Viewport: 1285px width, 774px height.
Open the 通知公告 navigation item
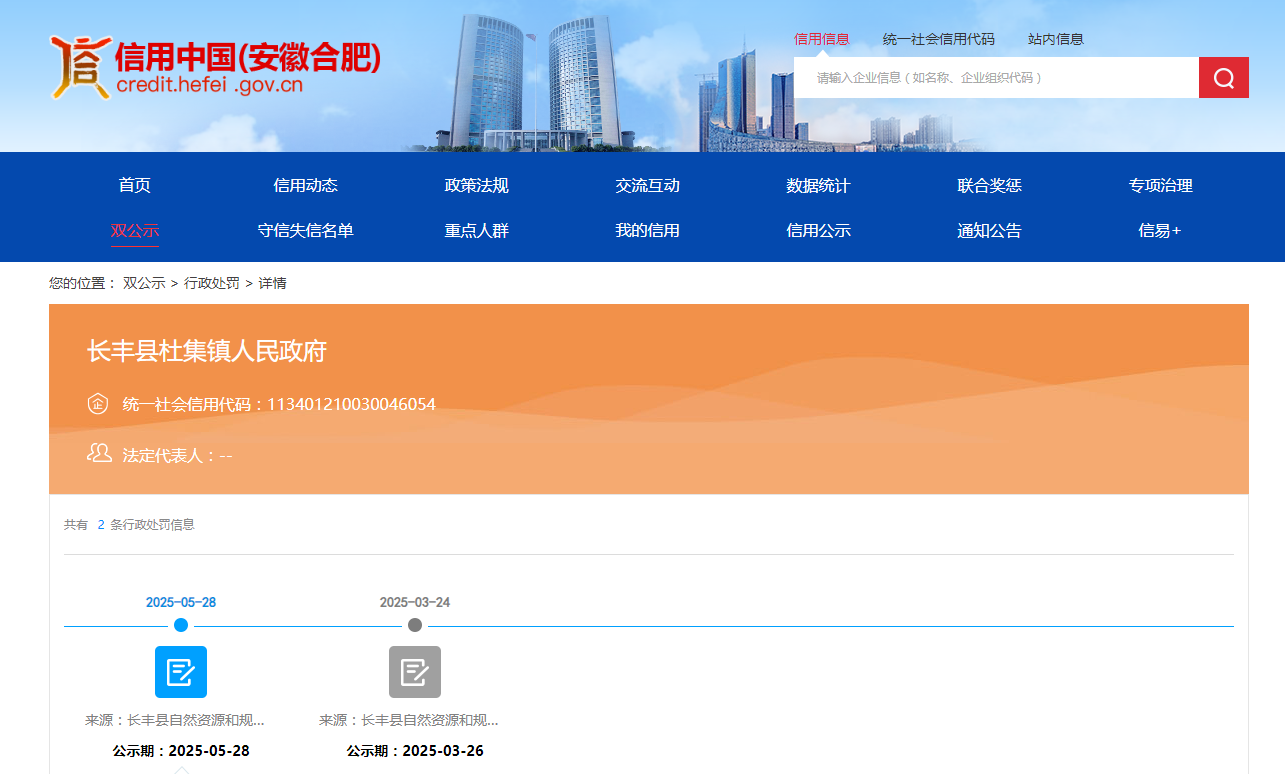click(990, 231)
